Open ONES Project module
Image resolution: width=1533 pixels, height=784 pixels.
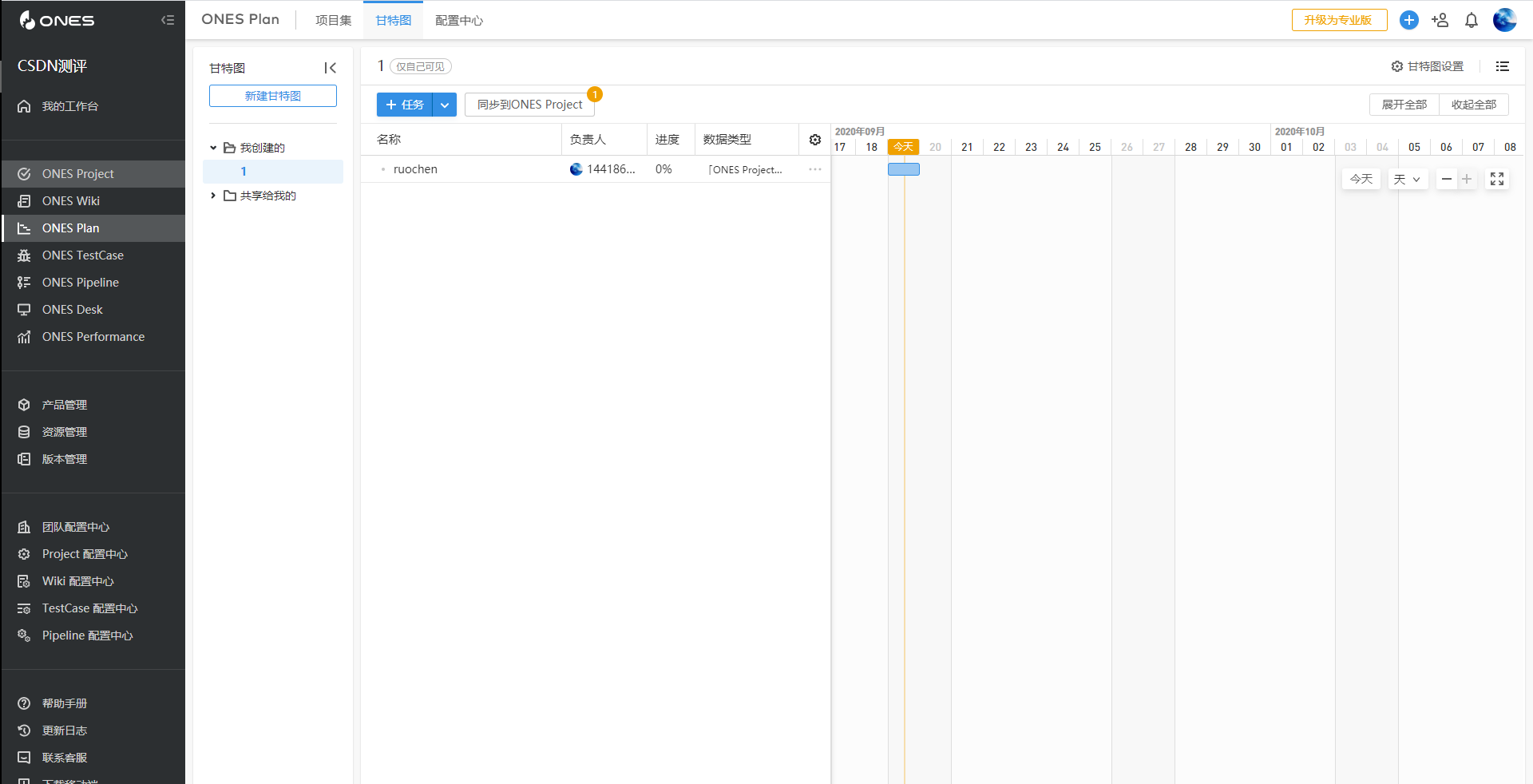tap(93, 174)
